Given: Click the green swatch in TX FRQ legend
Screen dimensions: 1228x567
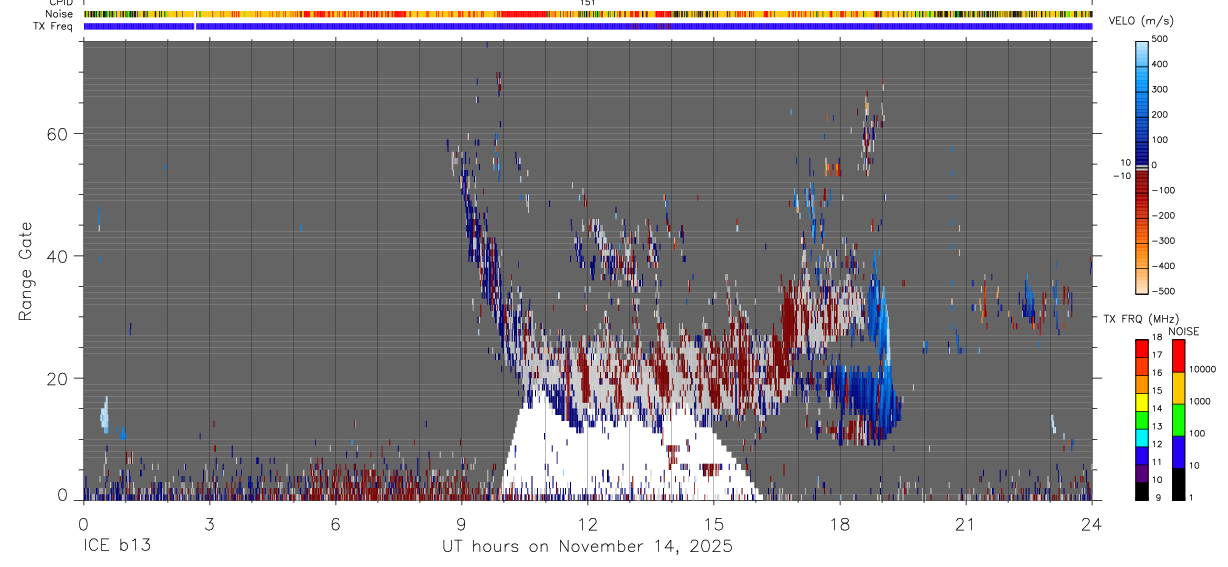Looking at the screenshot, I should (x=1142, y=418).
